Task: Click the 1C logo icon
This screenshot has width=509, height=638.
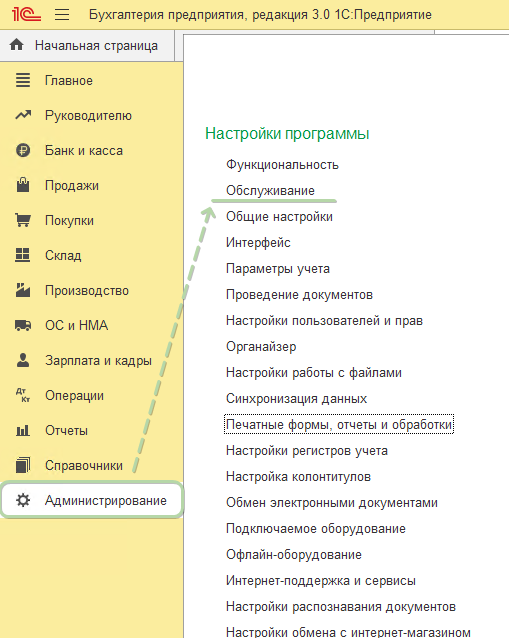Action: [x=26, y=15]
